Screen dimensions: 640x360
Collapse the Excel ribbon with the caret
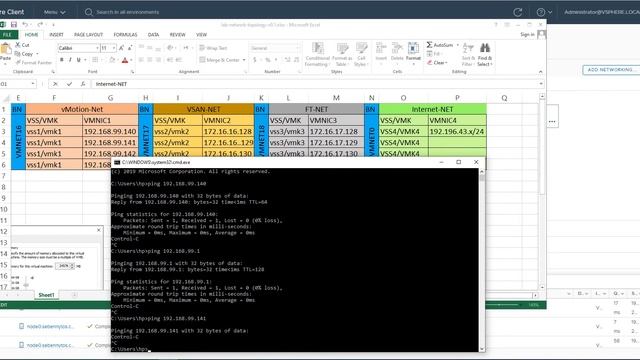coord(540,72)
